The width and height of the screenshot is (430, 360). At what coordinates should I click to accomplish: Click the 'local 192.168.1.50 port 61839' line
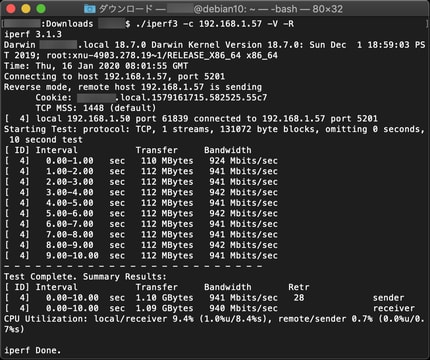point(191,119)
